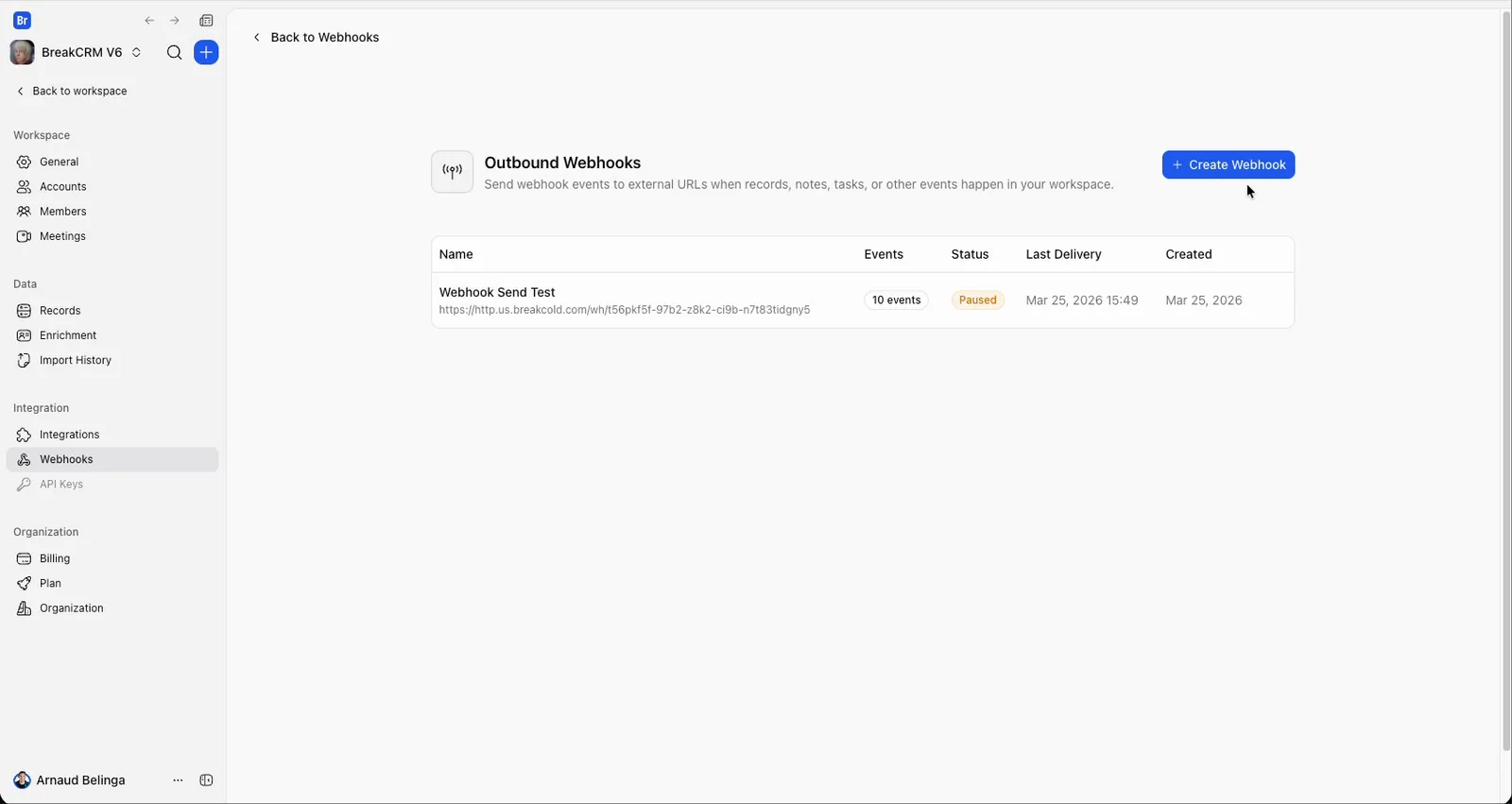The width and height of the screenshot is (1512, 804).
Task: Click the Create Webhook button
Action: [1228, 164]
